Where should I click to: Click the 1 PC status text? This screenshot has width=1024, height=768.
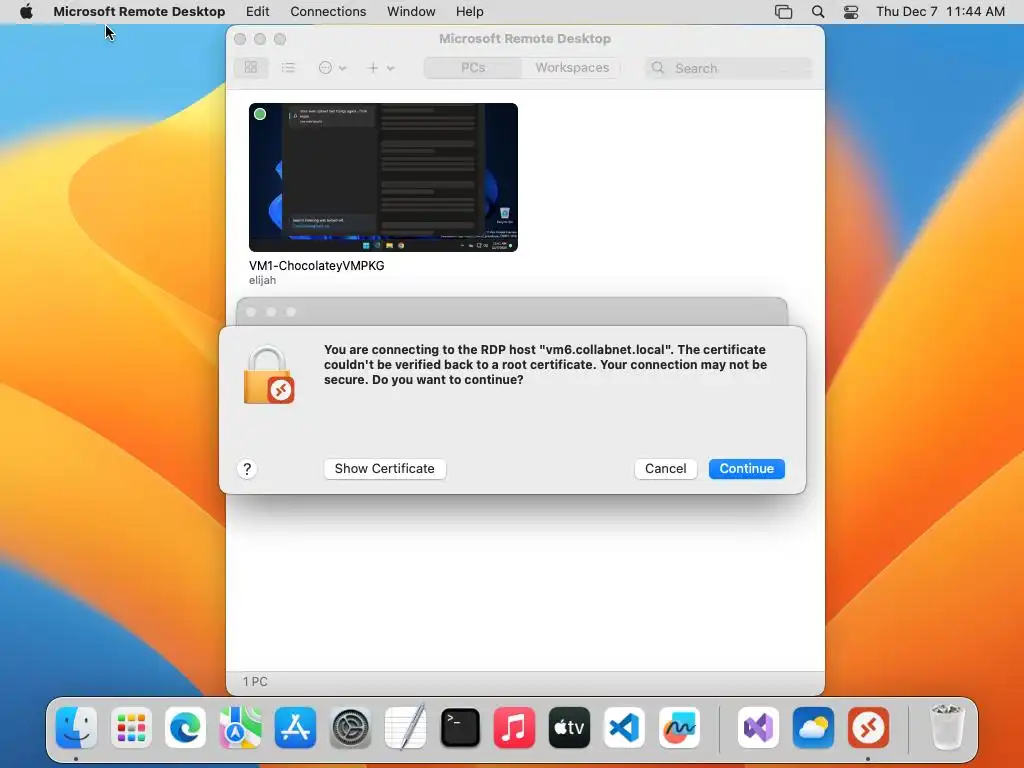(x=255, y=681)
